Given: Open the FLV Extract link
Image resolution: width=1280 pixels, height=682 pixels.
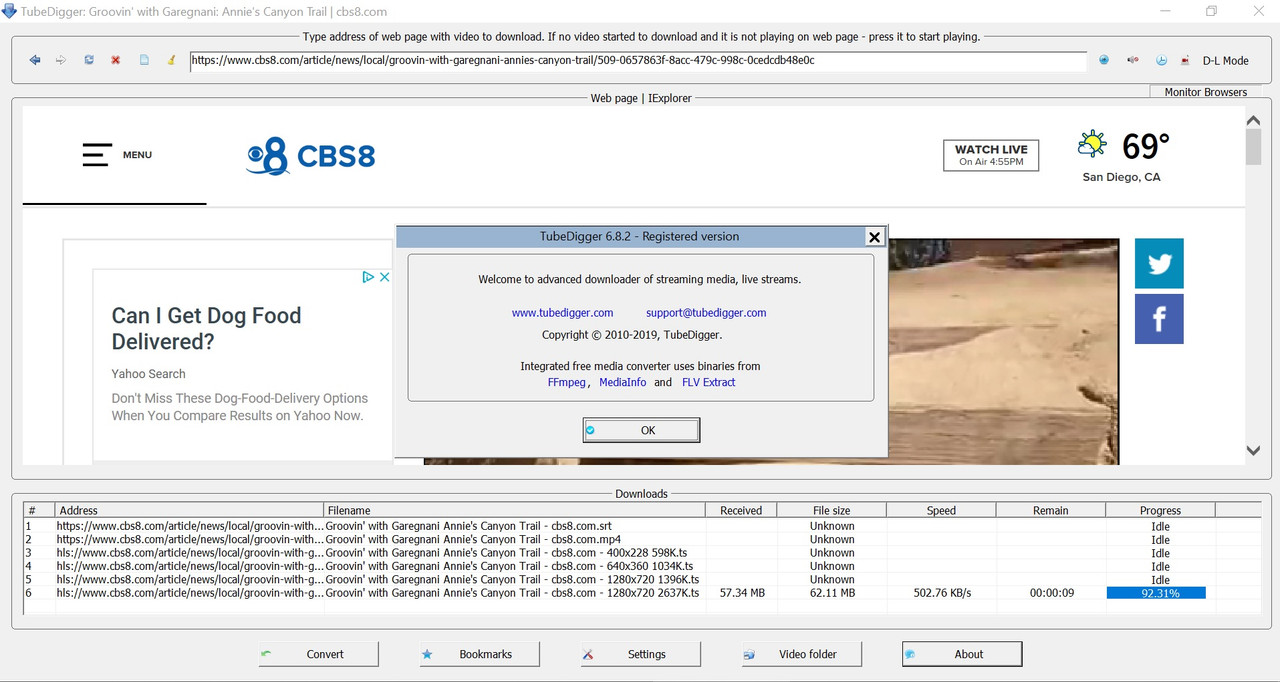Looking at the screenshot, I should click(708, 382).
